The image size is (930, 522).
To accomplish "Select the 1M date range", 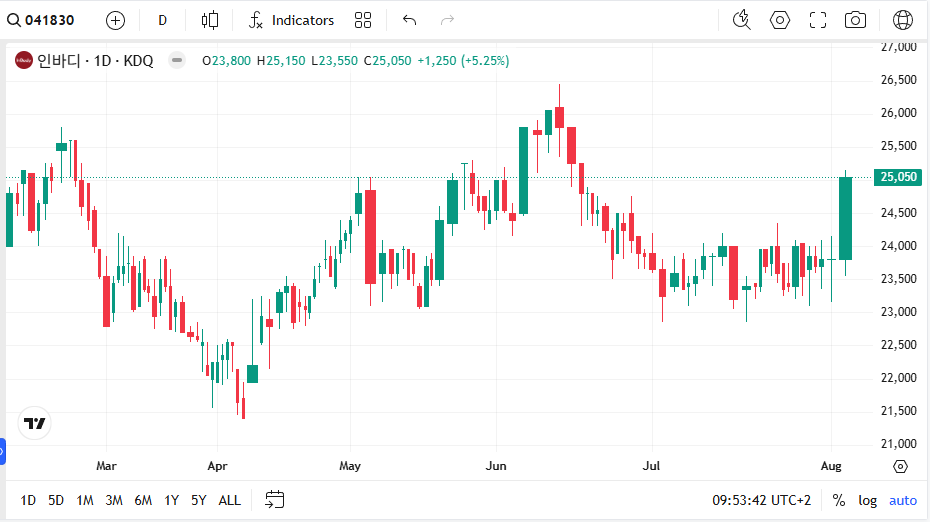I will pos(85,501).
